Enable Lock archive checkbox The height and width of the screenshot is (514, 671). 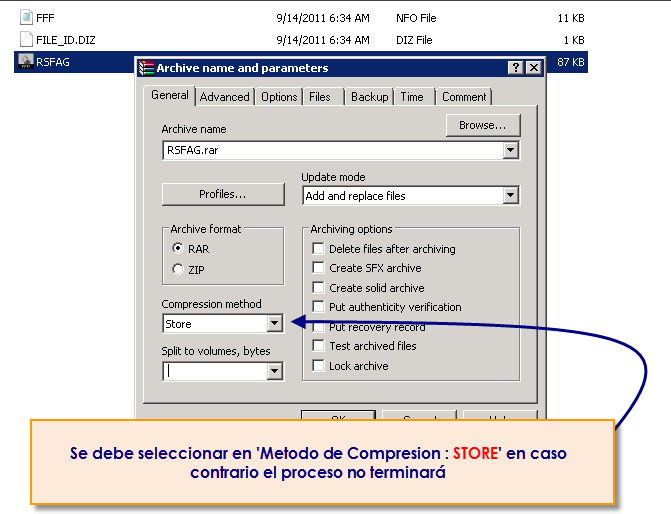tap(318, 366)
